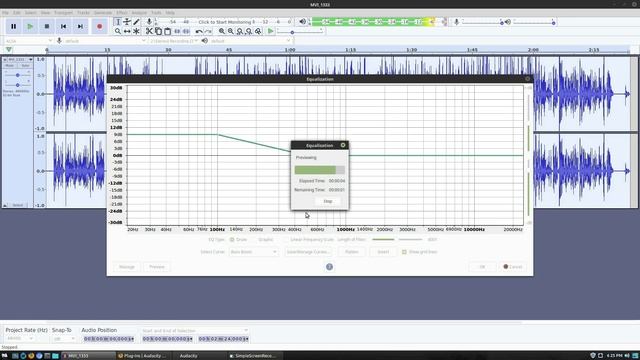This screenshot has height=360, width=640.
Task: Click the recording meter microphone icon
Action: (149, 22)
